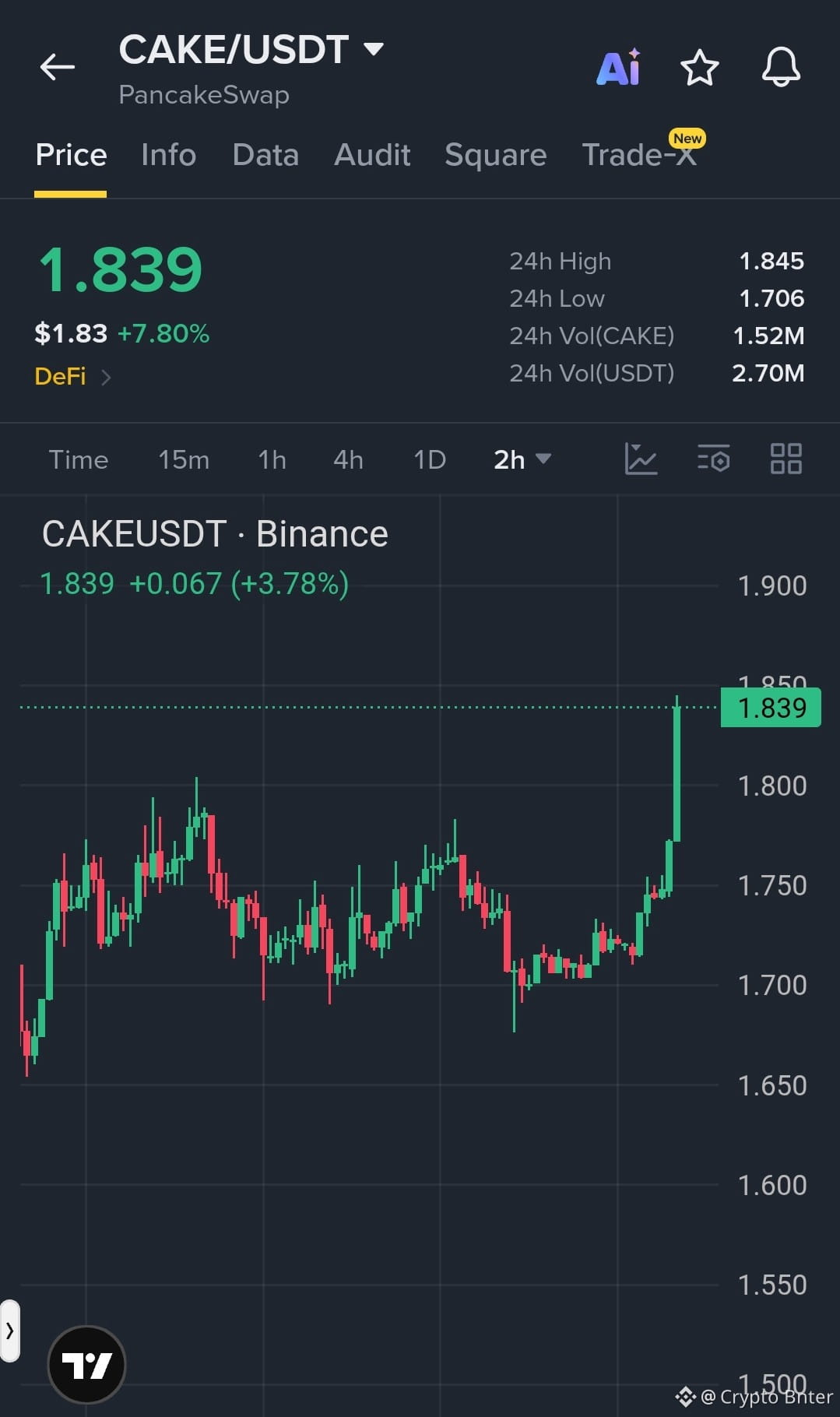Select the 4h interval
This screenshot has height=1417, width=840.
coord(348,459)
